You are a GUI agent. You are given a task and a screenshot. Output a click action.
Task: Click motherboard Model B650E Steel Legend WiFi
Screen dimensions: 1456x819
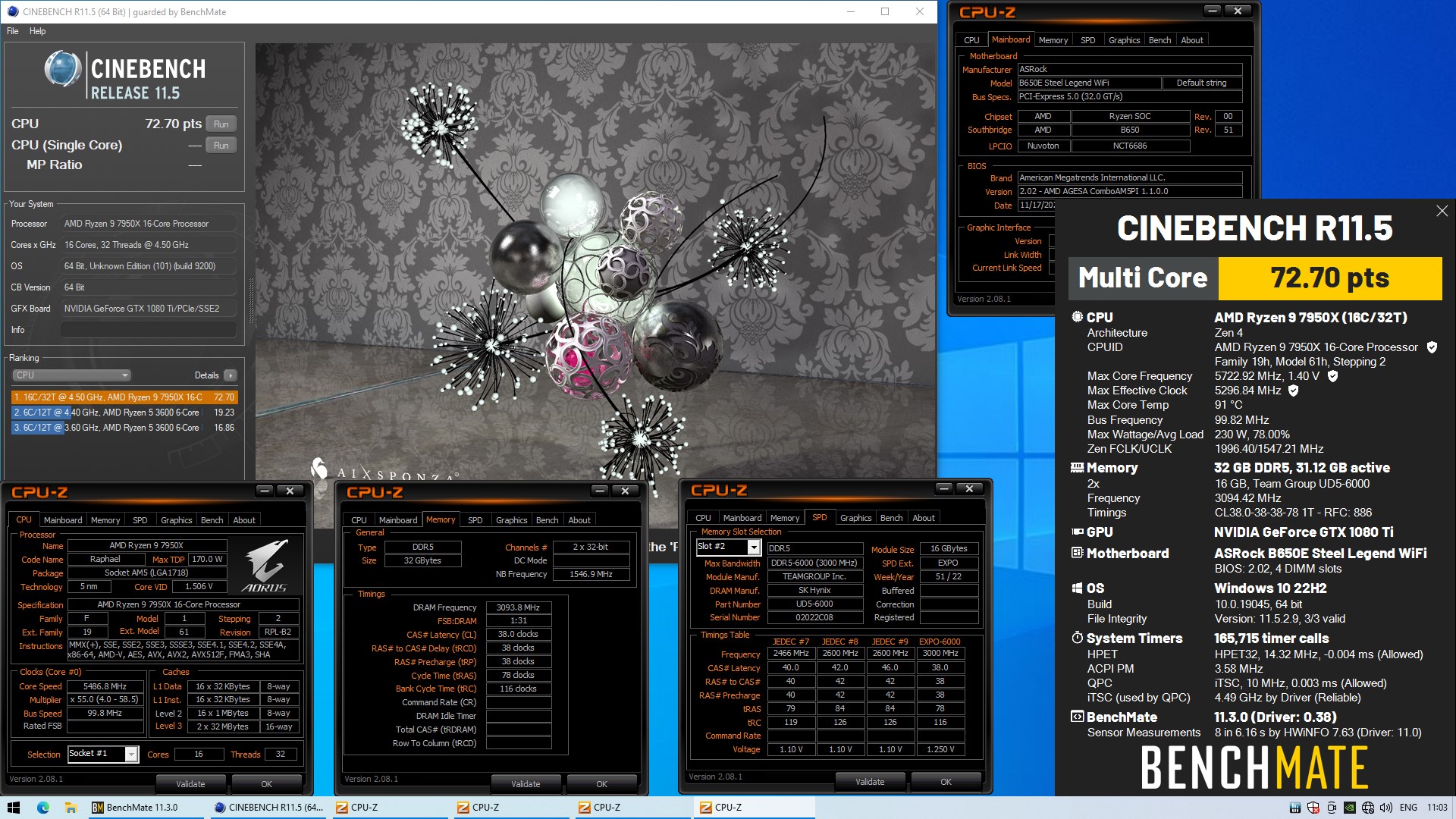pos(1089,83)
